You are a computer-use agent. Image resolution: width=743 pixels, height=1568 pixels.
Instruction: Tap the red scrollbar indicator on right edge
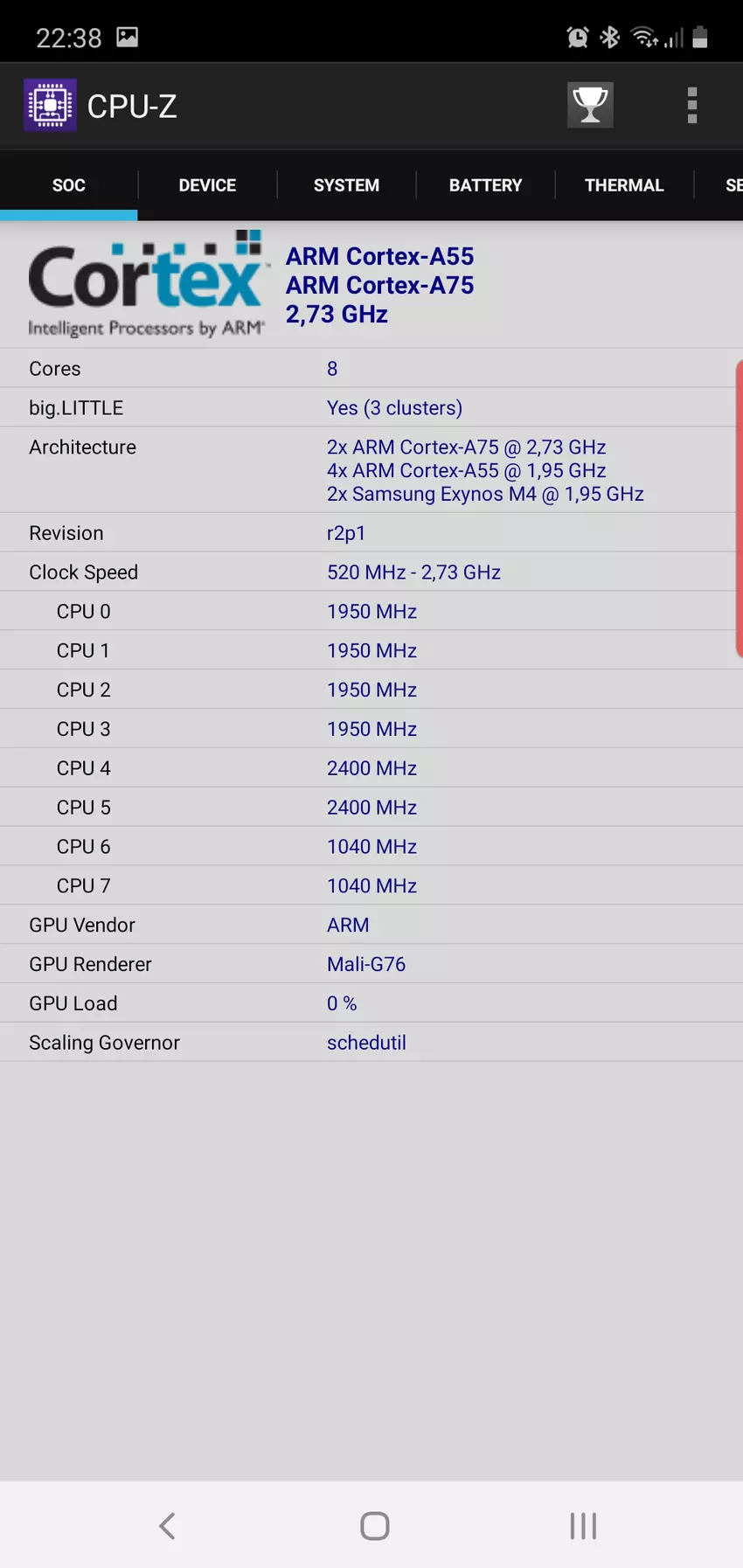(739, 507)
